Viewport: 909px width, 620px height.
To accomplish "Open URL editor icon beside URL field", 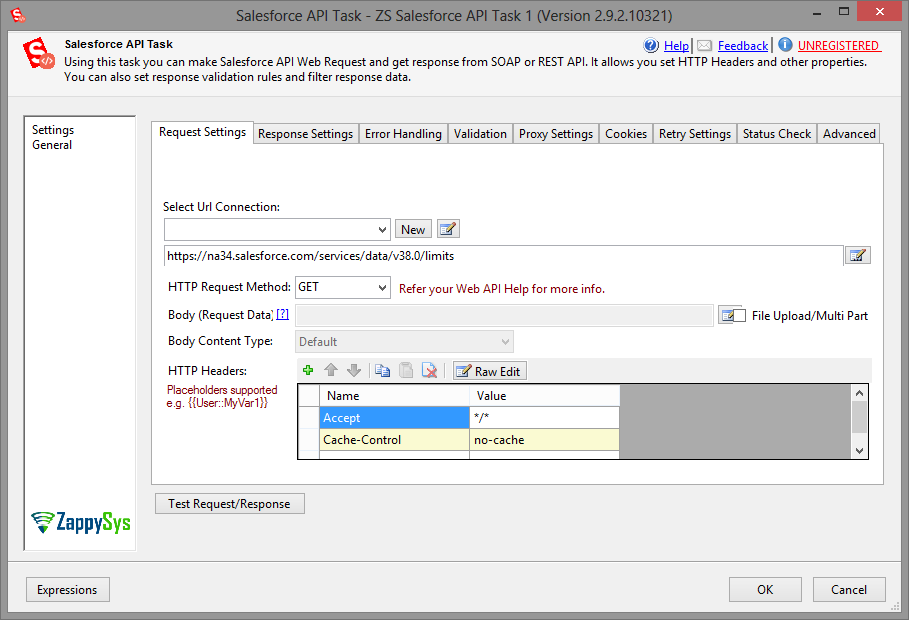I will point(857,255).
